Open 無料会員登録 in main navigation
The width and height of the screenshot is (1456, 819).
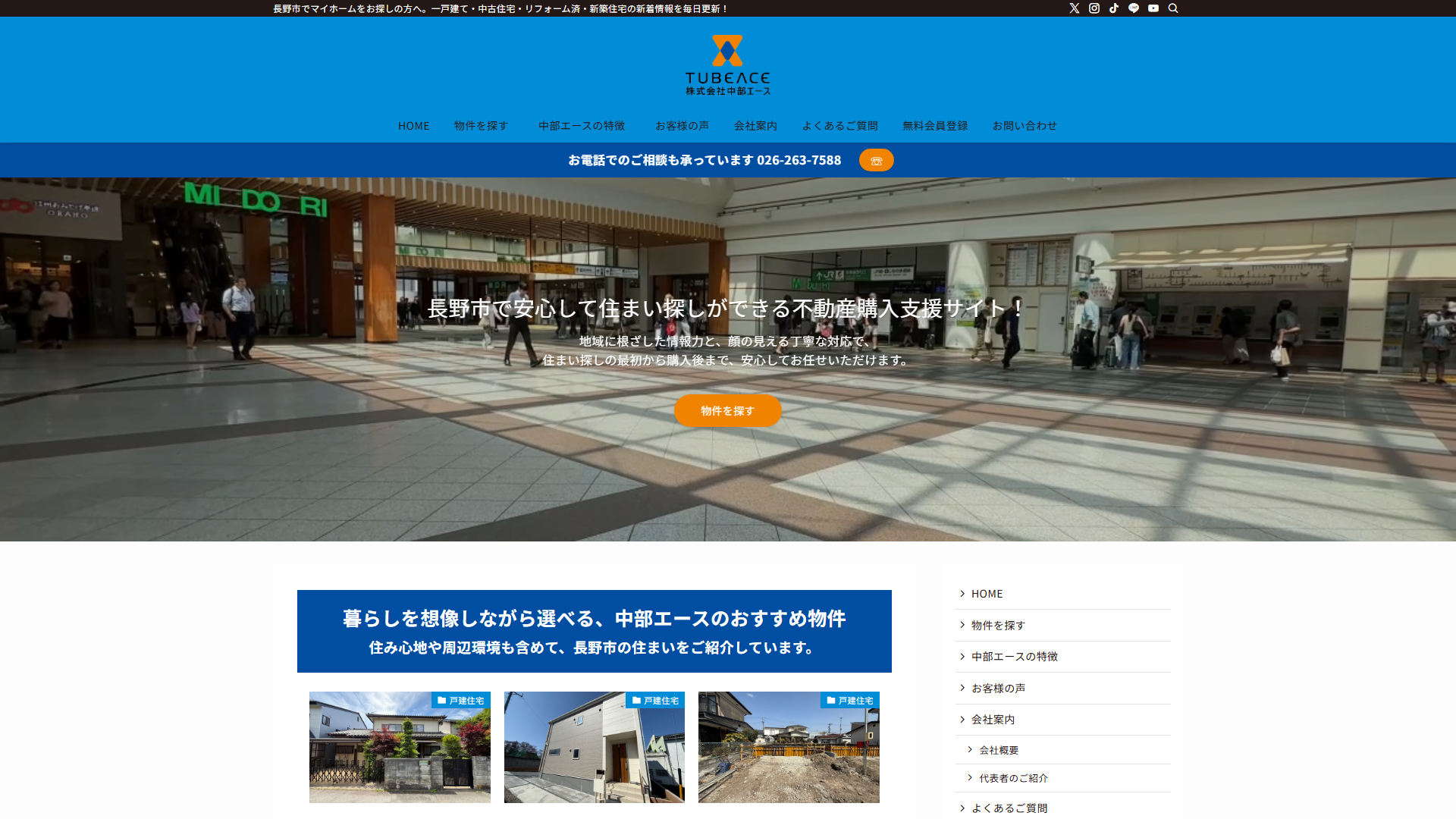click(x=935, y=126)
